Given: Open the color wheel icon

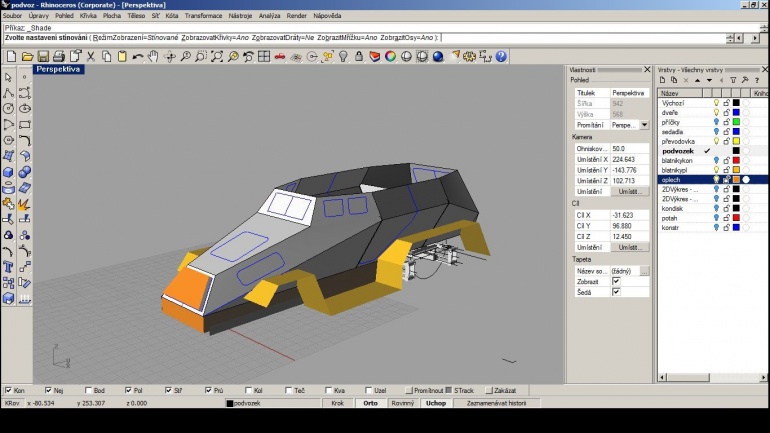Looking at the screenshot, I should [x=390, y=56].
